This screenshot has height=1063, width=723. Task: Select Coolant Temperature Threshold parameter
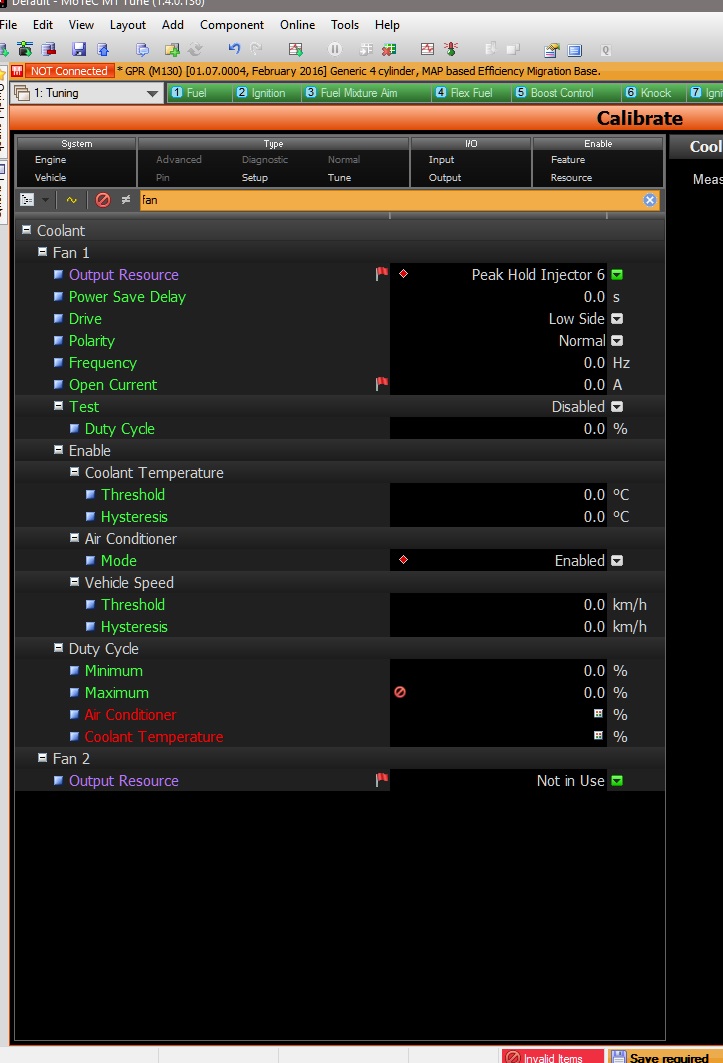[x=133, y=494]
